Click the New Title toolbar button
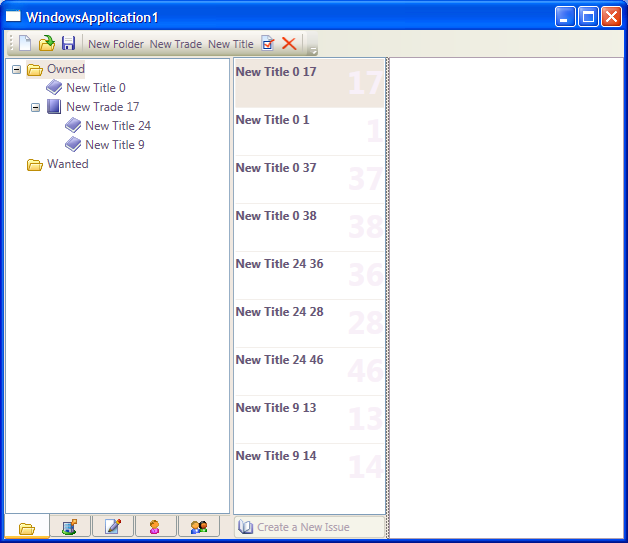628x543 pixels. click(231, 44)
